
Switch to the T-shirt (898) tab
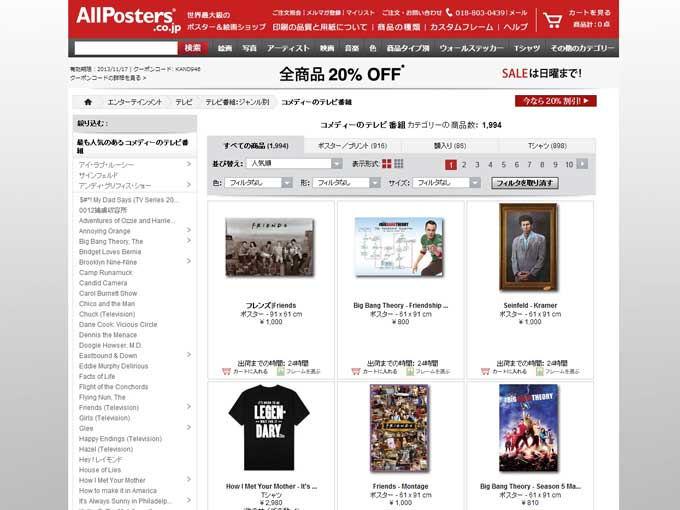pyautogui.click(x=547, y=146)
